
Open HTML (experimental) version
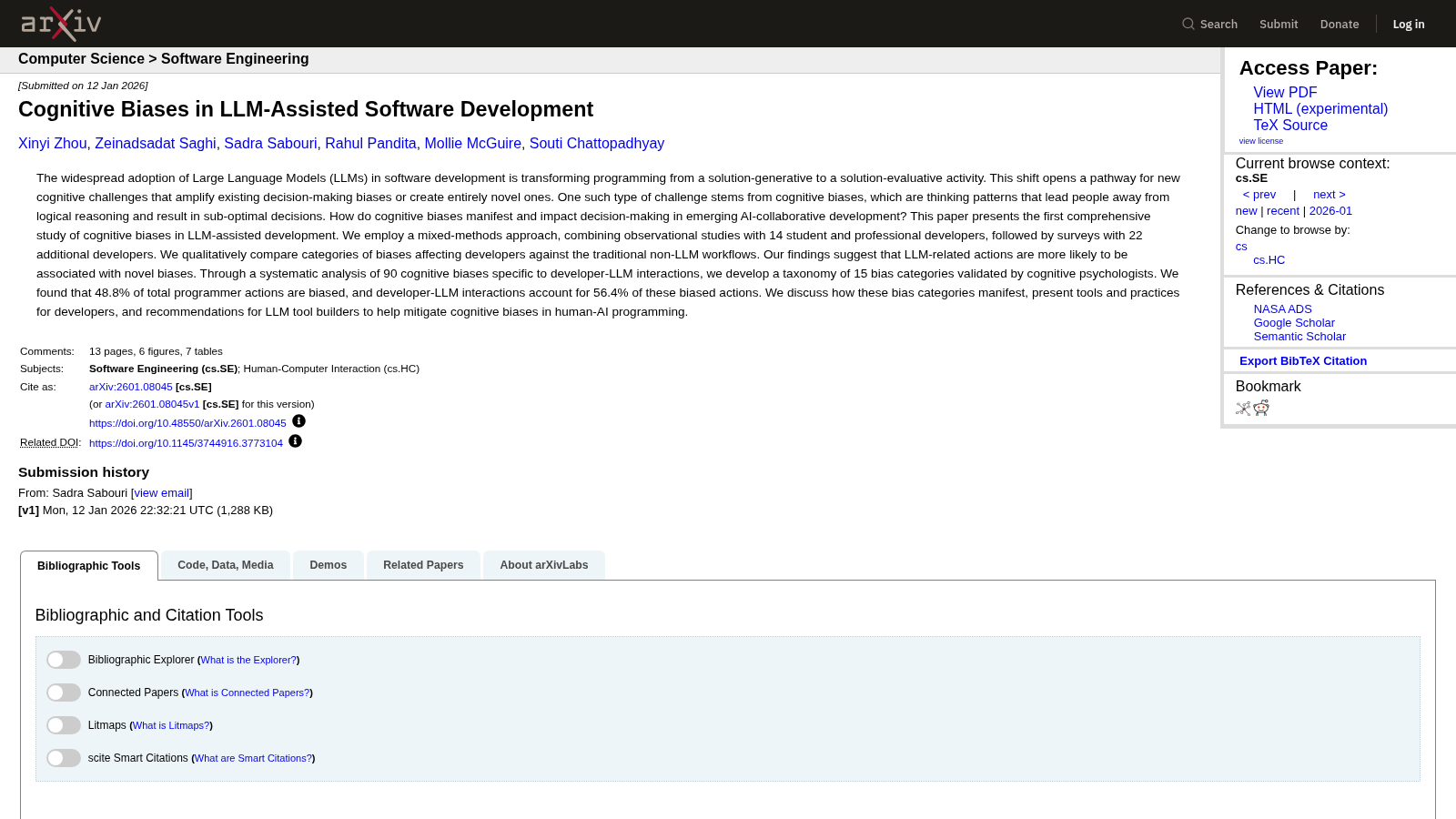(x=1320, y=109)
